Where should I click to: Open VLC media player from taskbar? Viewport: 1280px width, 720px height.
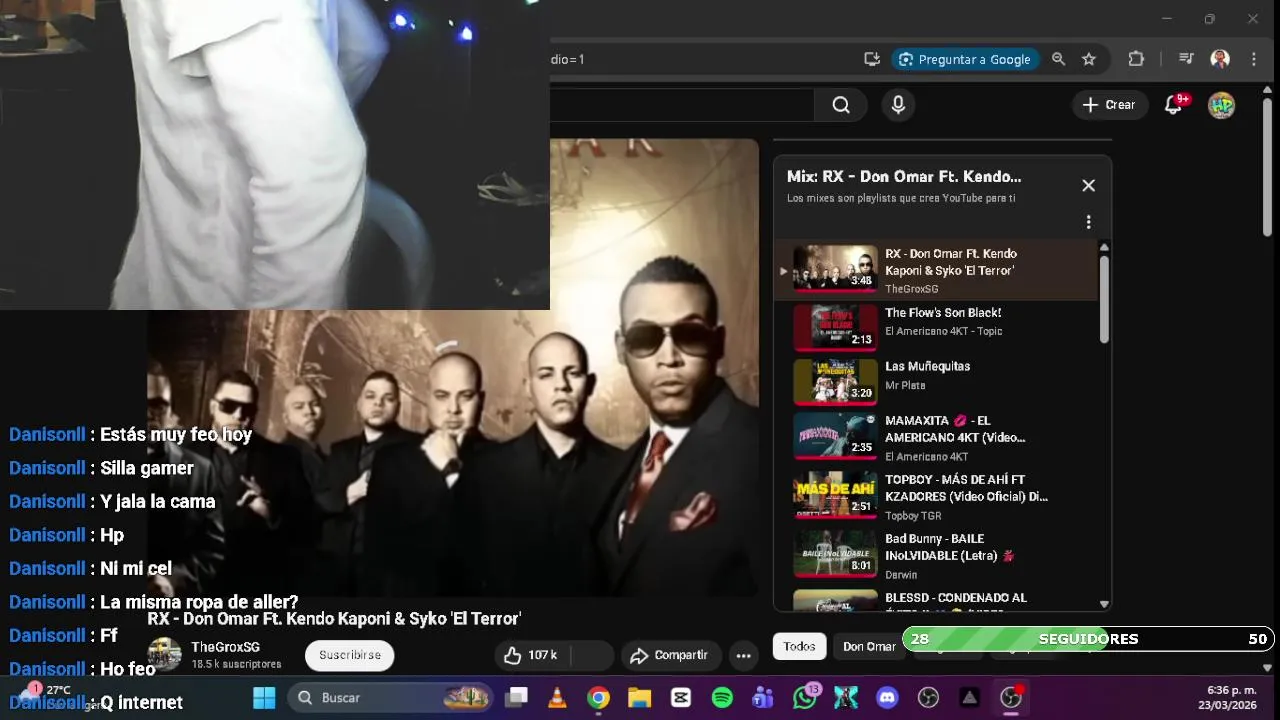pyautogui.click(x=558, y=697)
